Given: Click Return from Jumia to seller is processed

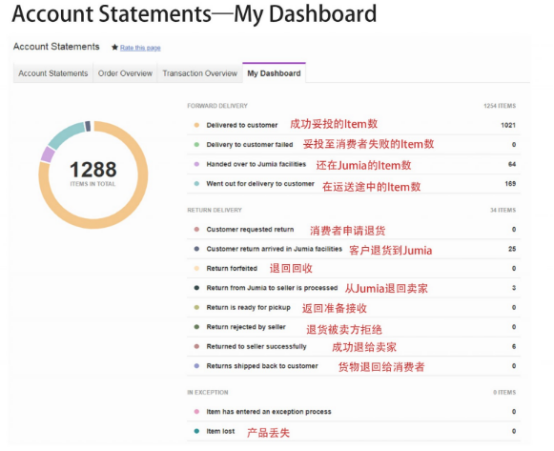Looking at the screenshot, I should tap(272, 288).
